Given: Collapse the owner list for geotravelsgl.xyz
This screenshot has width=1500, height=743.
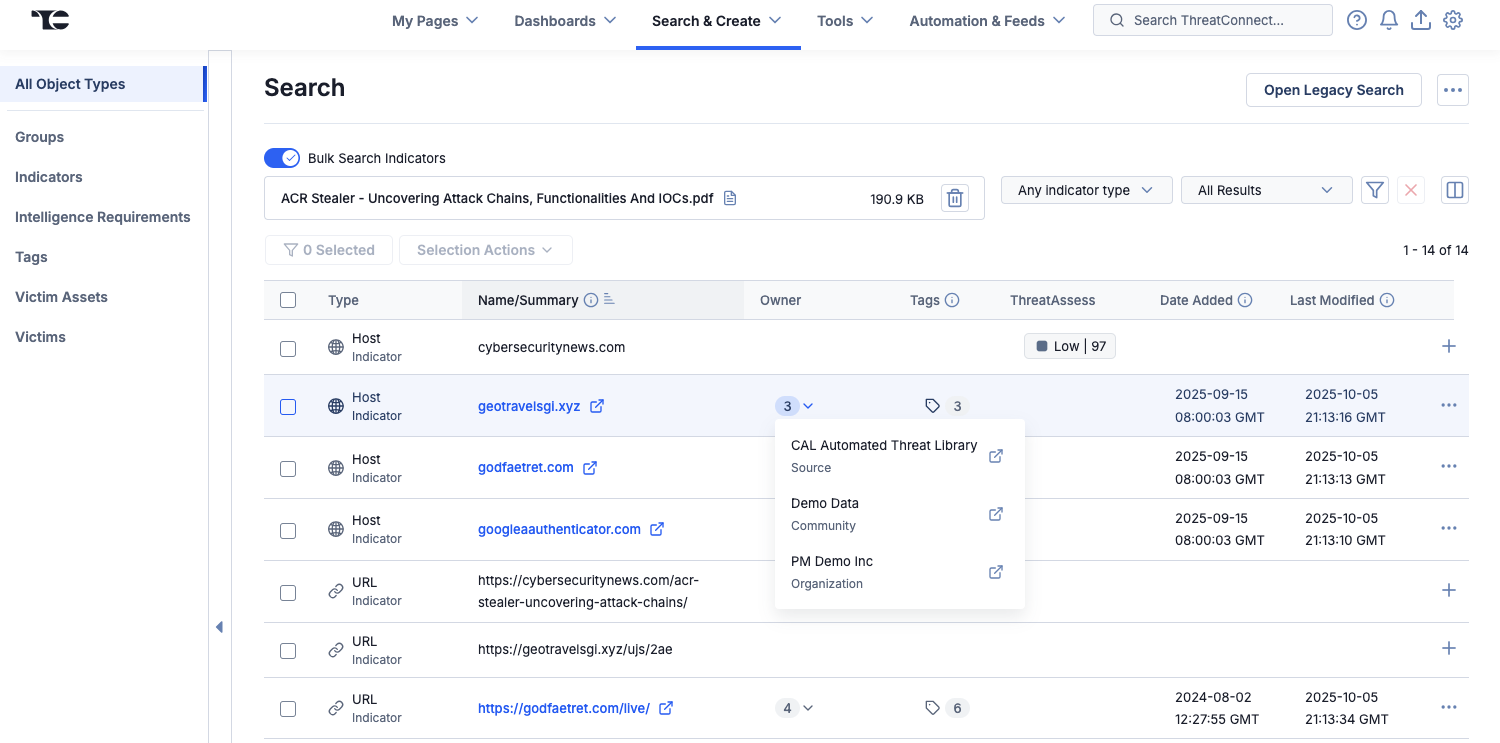Looking at the screenshot, I should 806,406.
